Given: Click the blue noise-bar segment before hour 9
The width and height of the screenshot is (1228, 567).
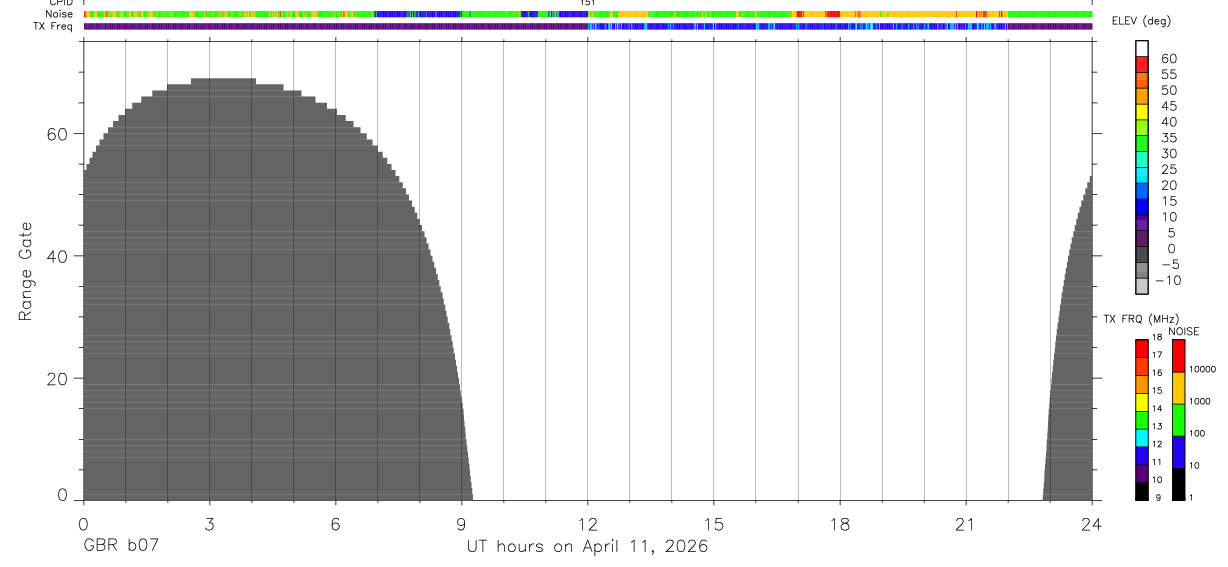Looking at the screenshot, I should click(x=417, y=14).
